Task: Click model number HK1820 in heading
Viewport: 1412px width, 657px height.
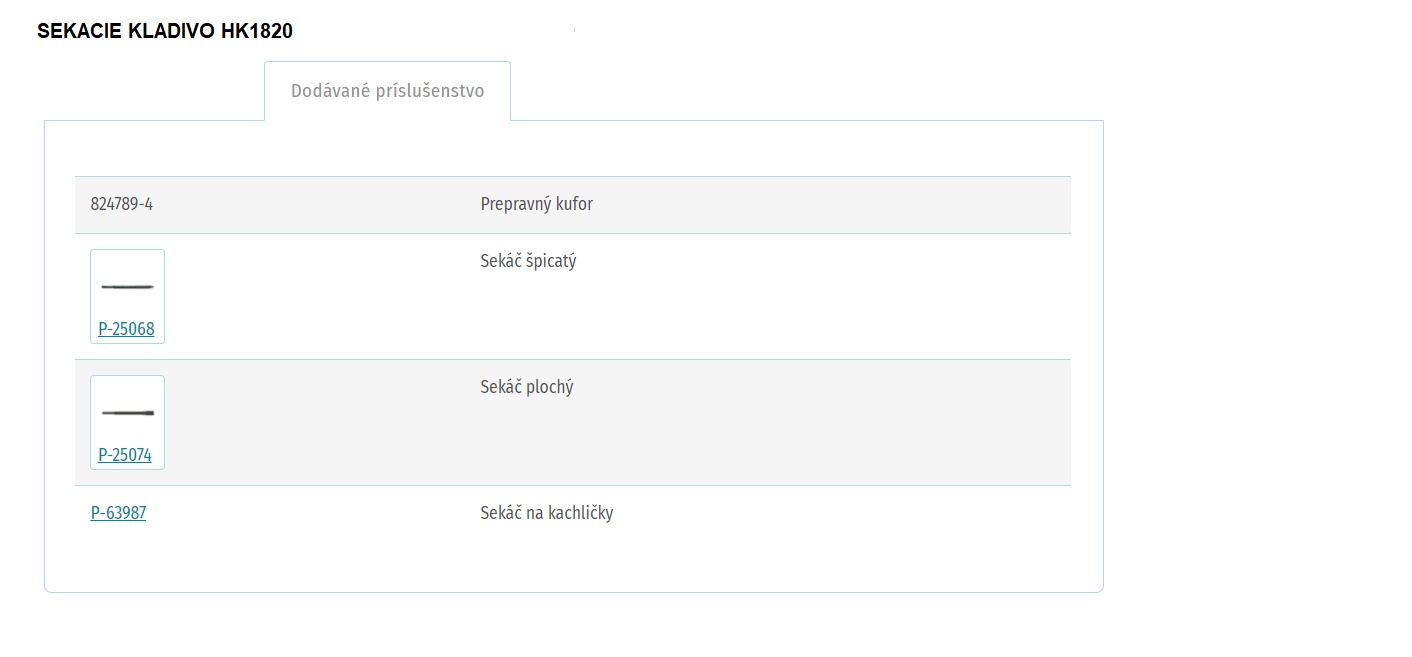Action: pos(257,31)
